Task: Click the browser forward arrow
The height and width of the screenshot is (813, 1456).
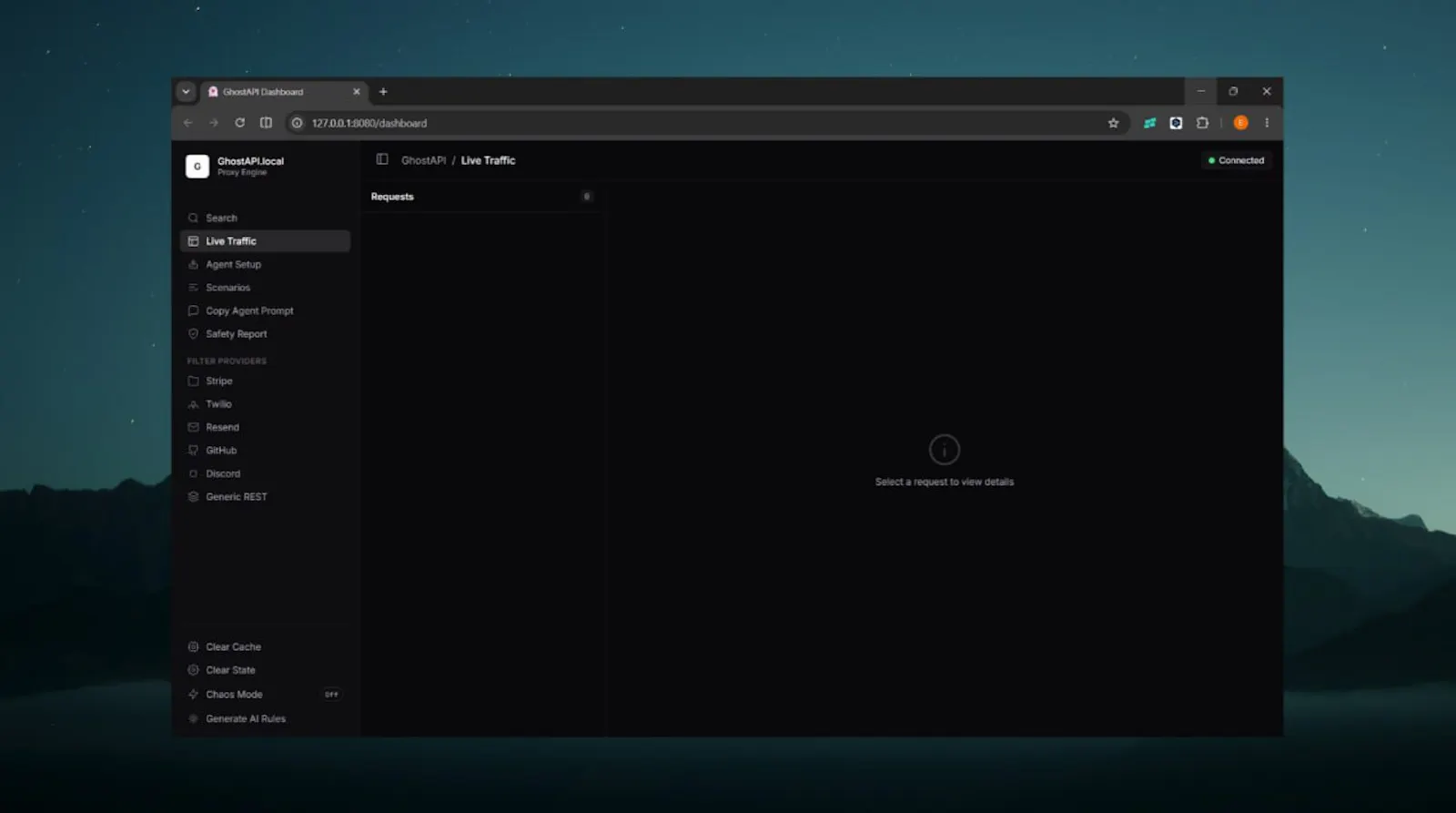Action: 214,123
